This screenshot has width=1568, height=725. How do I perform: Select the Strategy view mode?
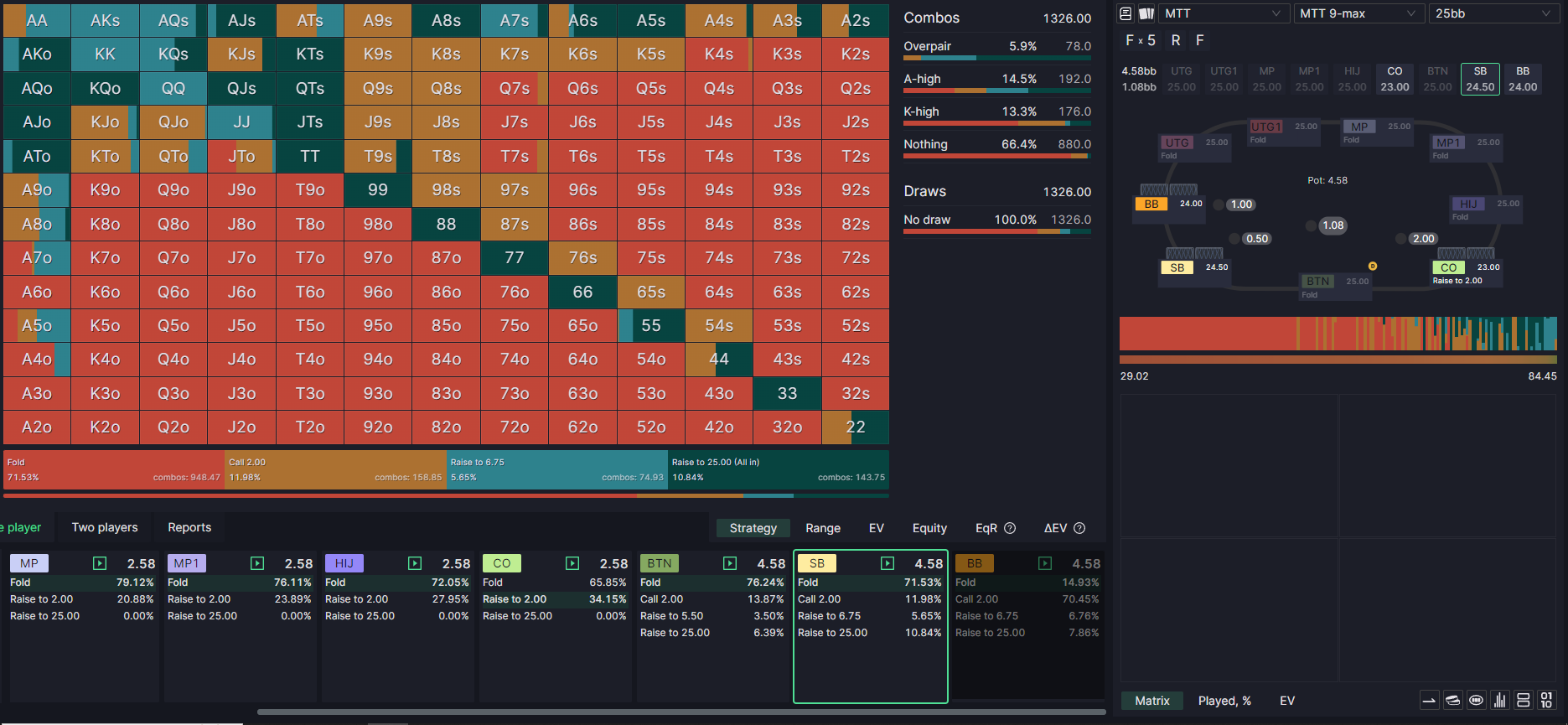753,528
